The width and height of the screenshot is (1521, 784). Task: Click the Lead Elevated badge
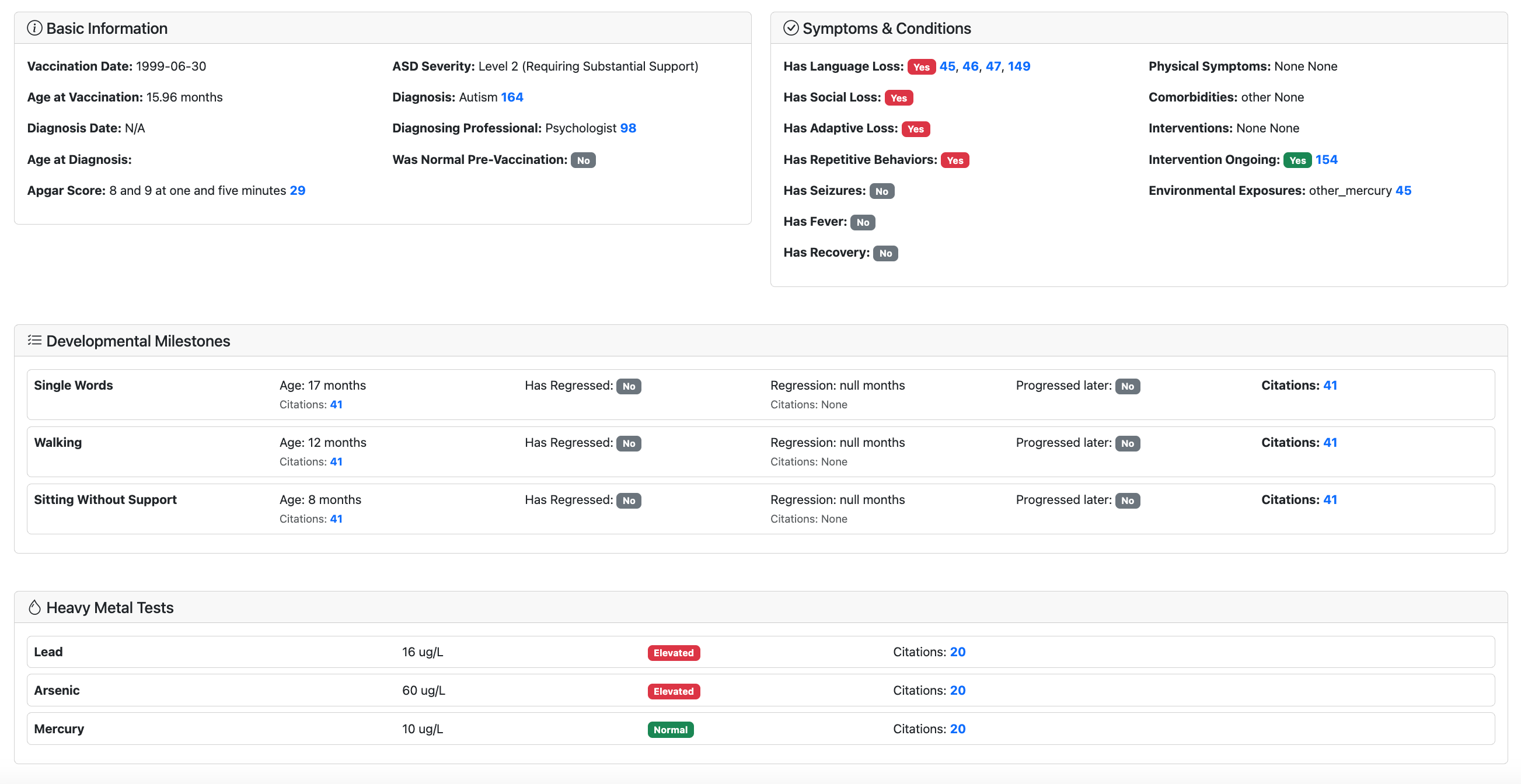pyautogui.click(x=673, y=652)
